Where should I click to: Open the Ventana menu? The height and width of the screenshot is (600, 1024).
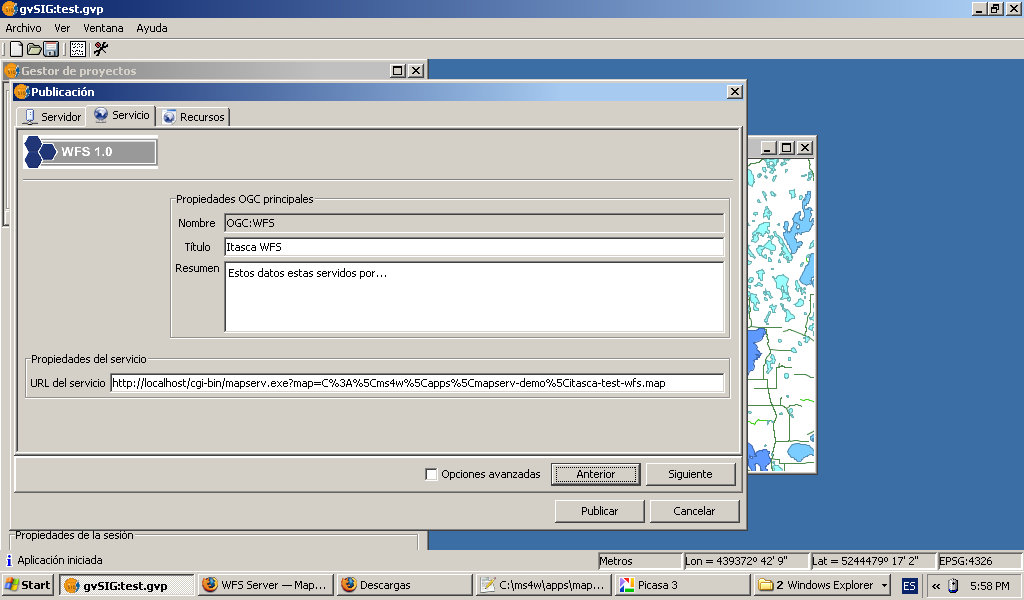[103, 28]
